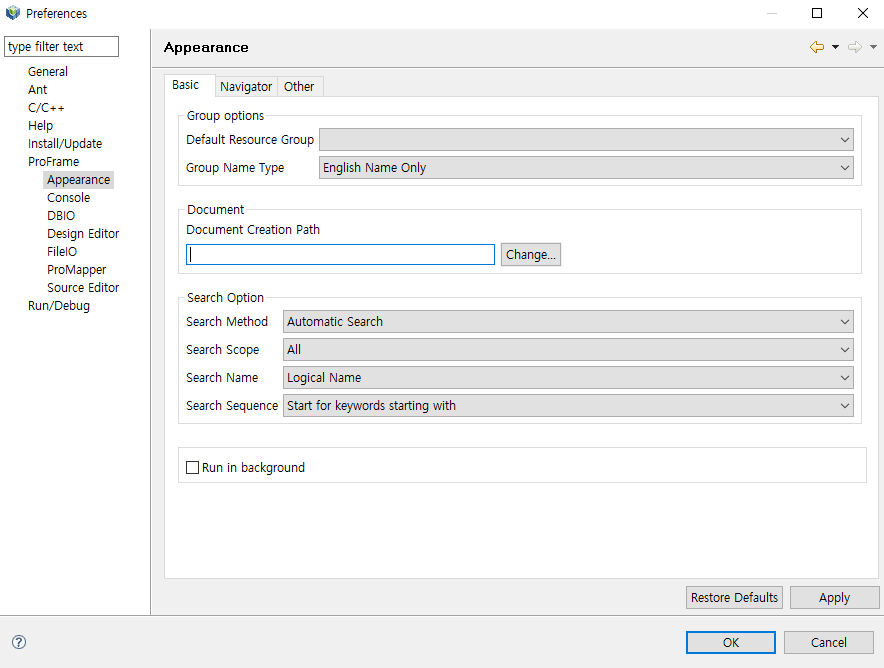Viewport: 884px width, 668px height.
Task: Click the Preferences window title icon
Action: pos(13,13)
